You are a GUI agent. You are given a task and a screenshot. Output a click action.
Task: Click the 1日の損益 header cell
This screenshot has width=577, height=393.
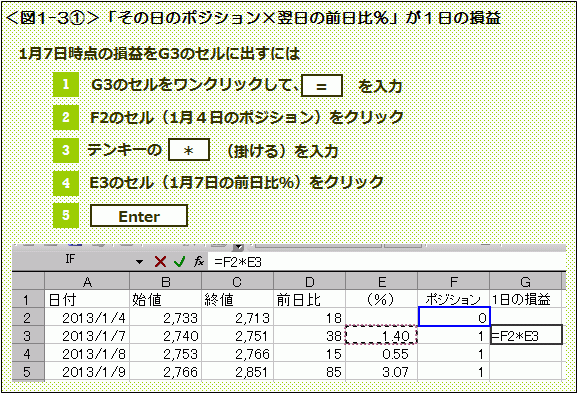tap(525, 299)
